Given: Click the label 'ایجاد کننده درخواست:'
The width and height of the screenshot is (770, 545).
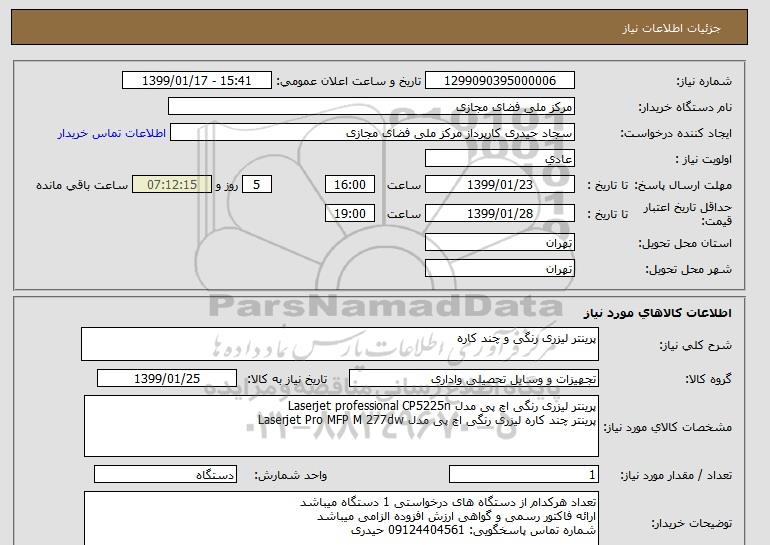Looking at the screenshot, I should click(x=676, y=133).
